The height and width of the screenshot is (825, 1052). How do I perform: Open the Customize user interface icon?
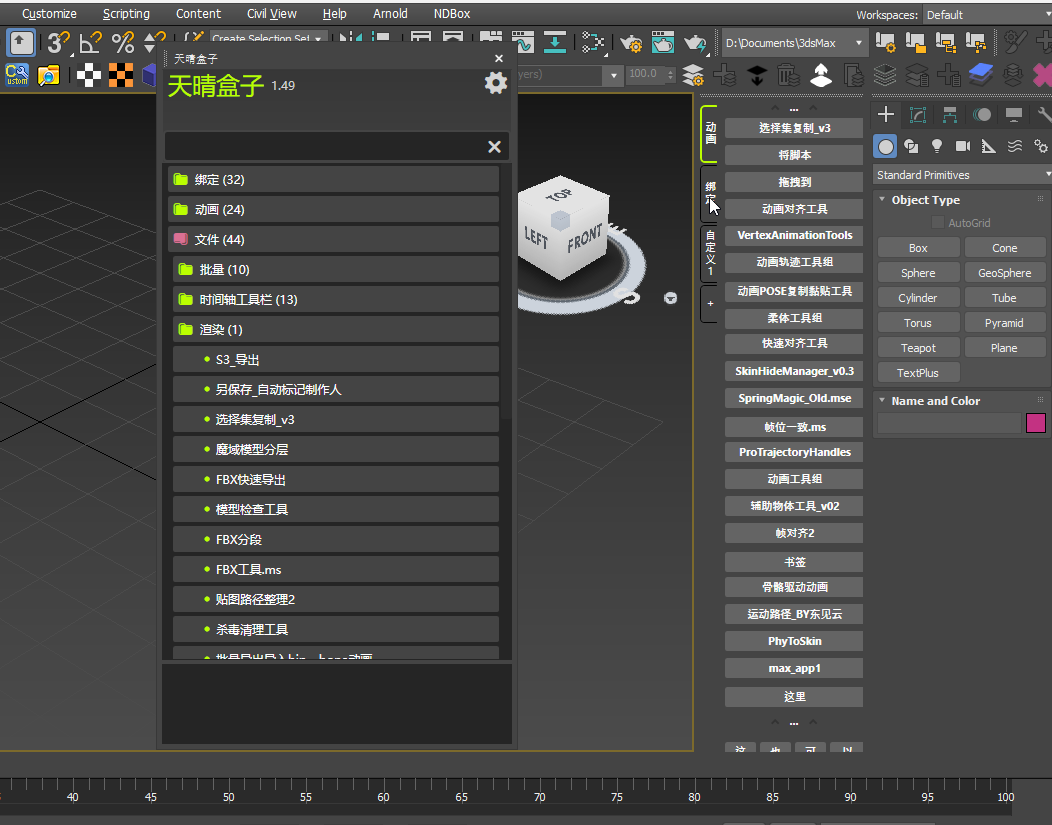pyautogui.click(x=17, y=74)
